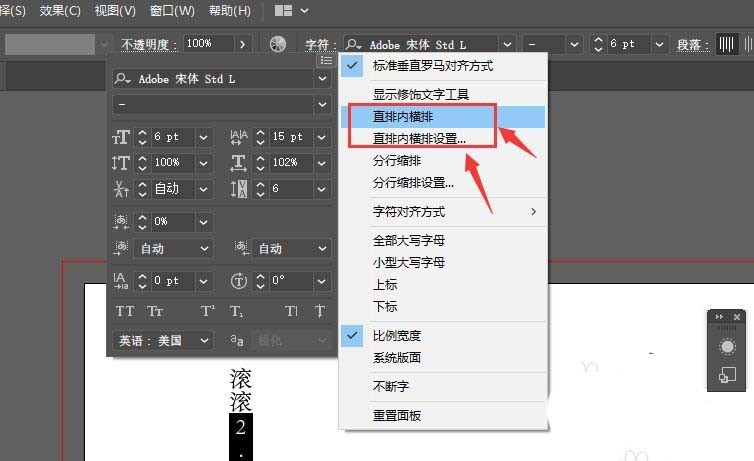754x461 pixels.
Task: Click the overlapping squares icon in floating panel
Action: pyautogui.click(x=727, y=376)
